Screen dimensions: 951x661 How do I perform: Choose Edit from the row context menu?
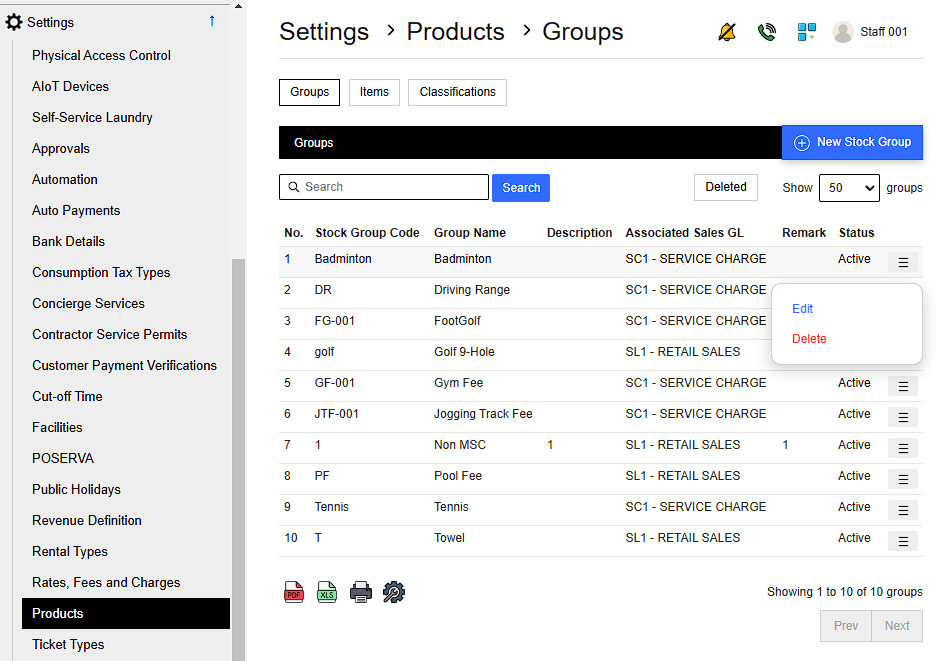click(803, 309)
